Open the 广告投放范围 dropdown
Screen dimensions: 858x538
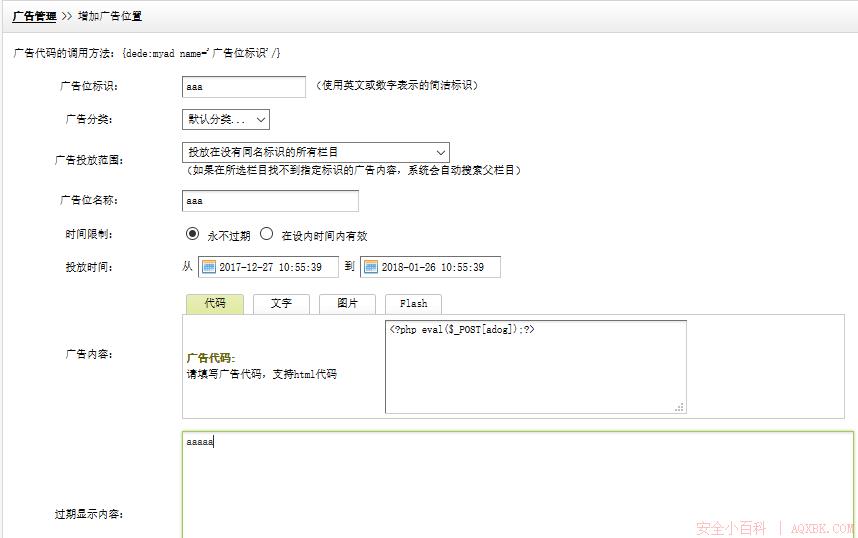coord(316,152)
